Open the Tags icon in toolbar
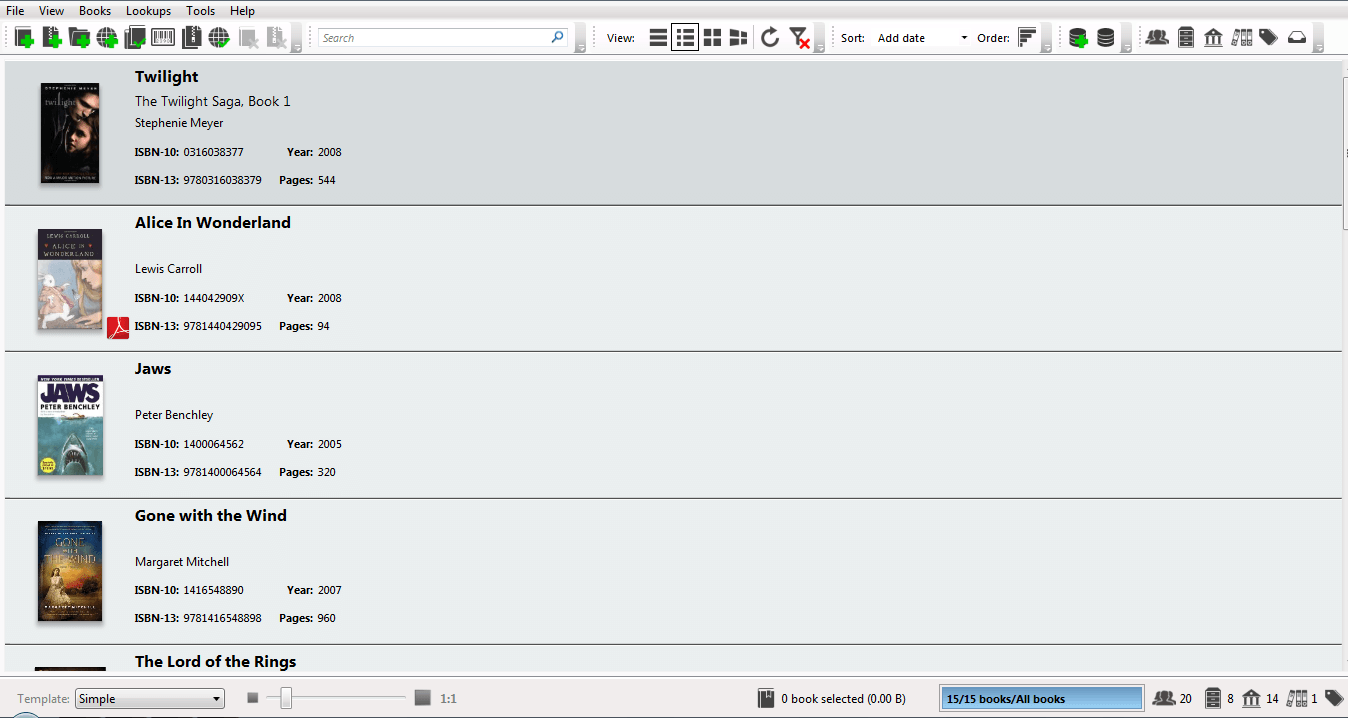This screenshot has height=718, width=1348. click(x=1268, y=38)
